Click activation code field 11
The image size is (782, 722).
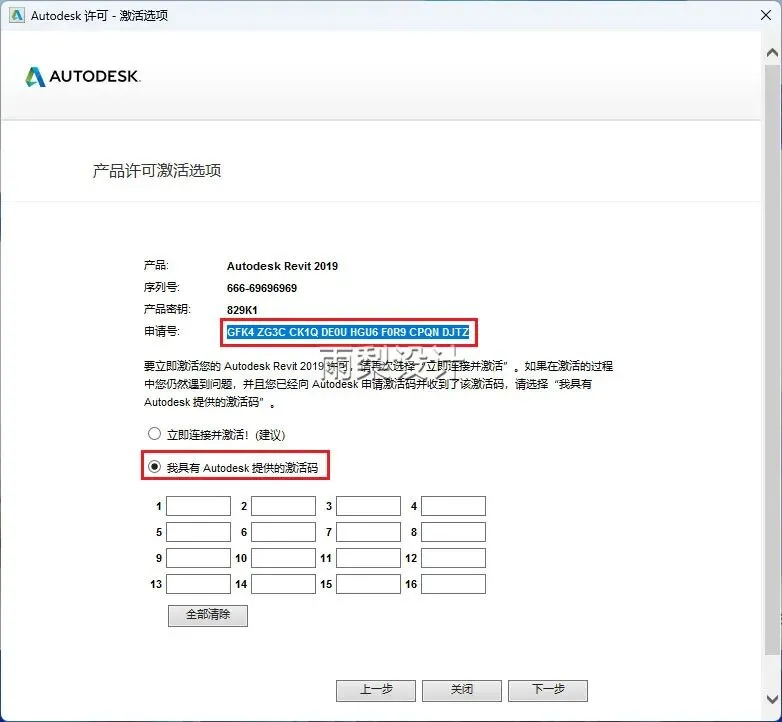(369, 558)
